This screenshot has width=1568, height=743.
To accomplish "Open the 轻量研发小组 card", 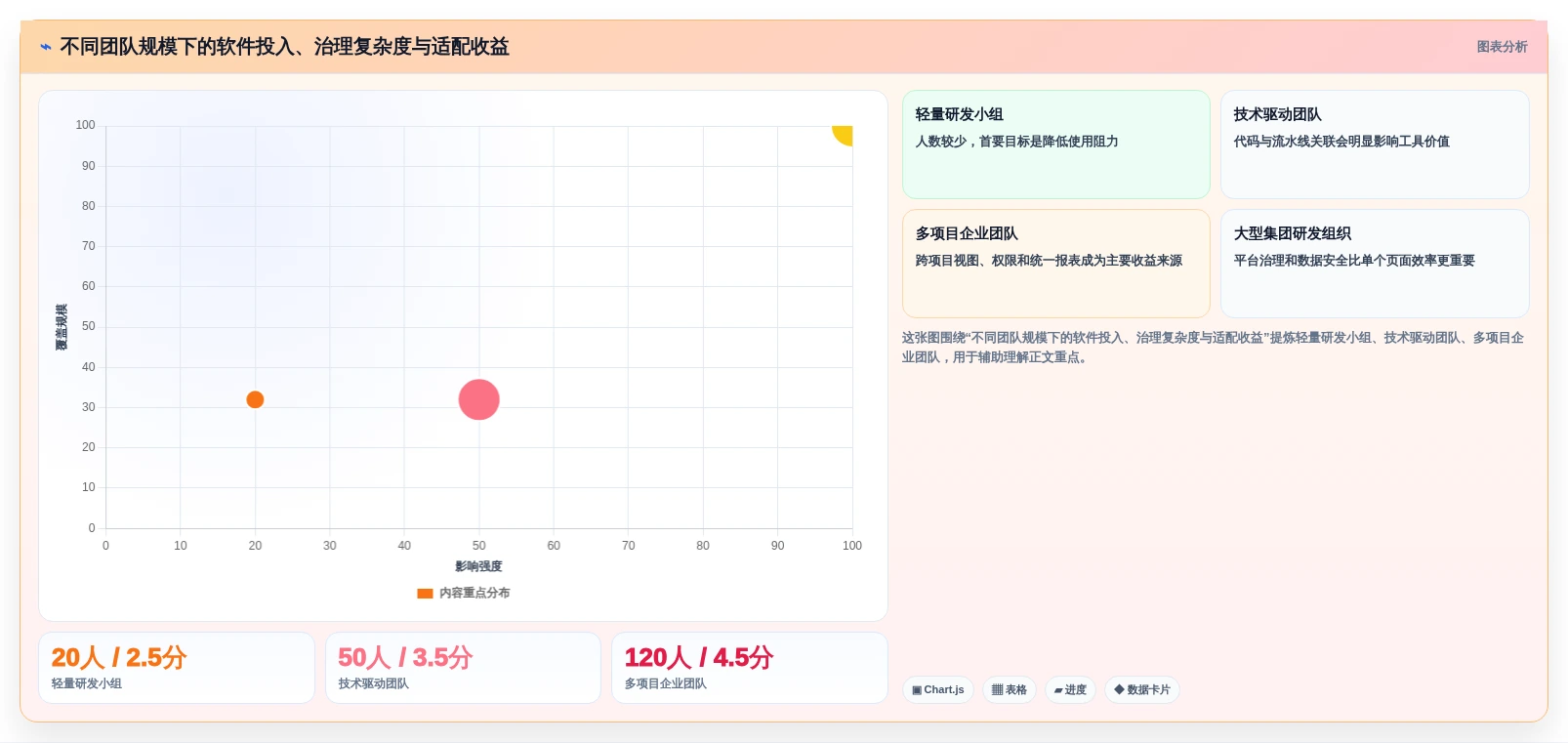I will click(1055, 144).
